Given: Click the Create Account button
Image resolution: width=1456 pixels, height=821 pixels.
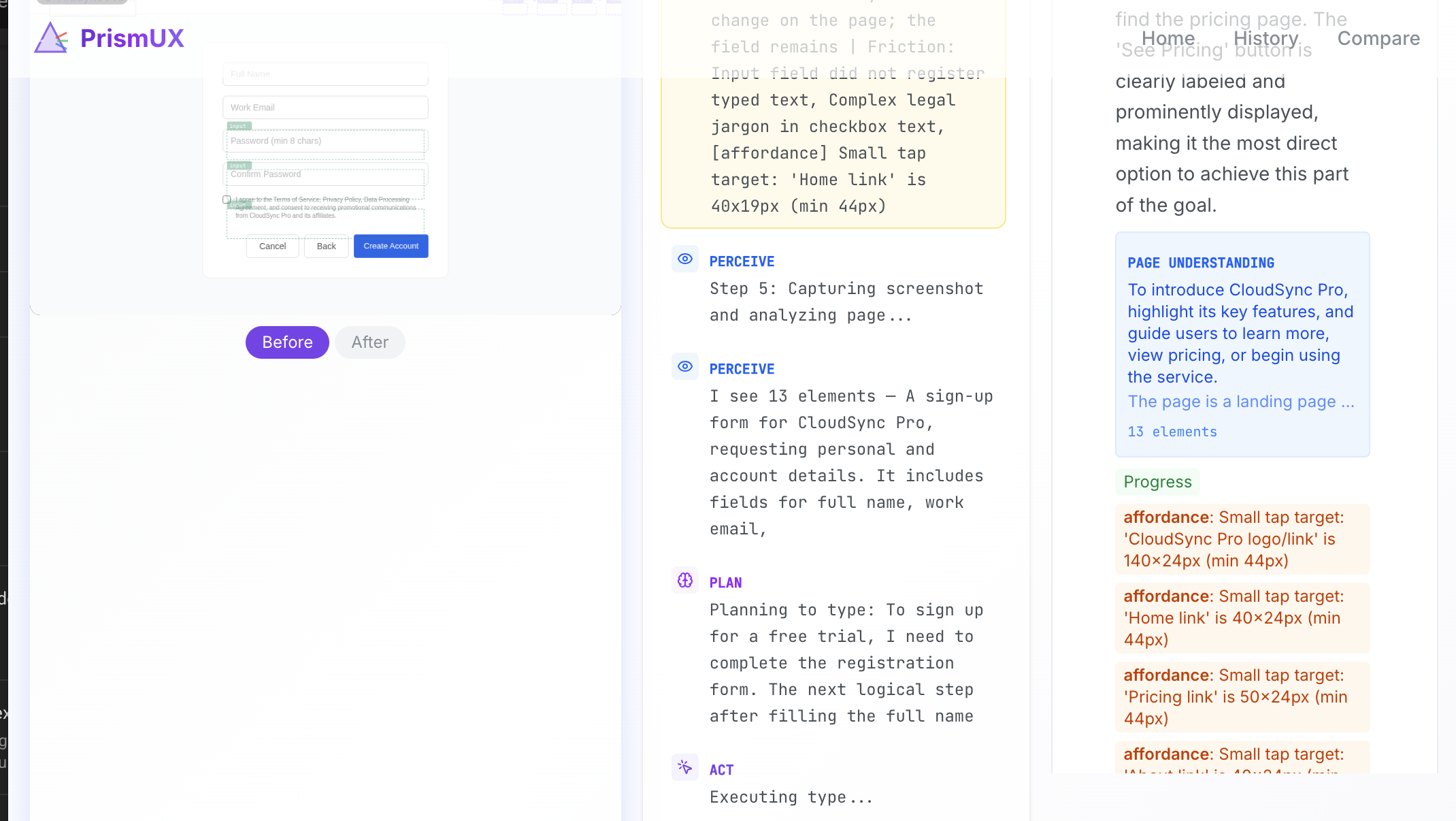Looking at the screenshot, I should coord(391,246).
